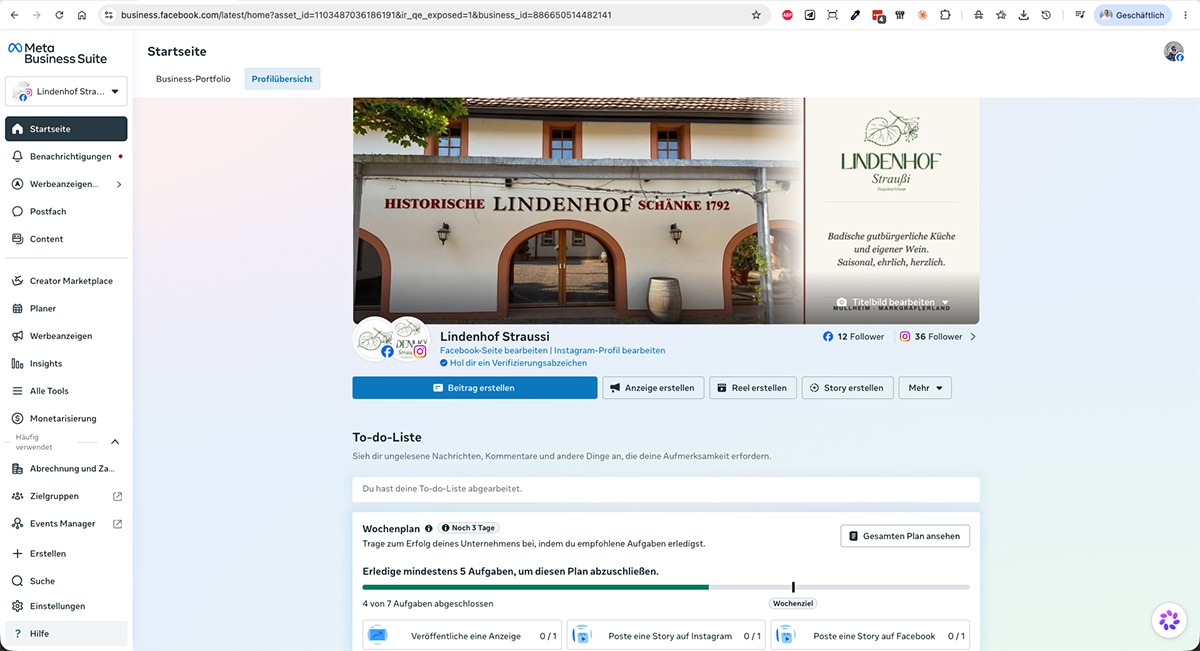Open the Werbeanzeigen item below Planer
Viewport: 1200px width, 651px height.
pyautogui.click(x=66, y=336)
